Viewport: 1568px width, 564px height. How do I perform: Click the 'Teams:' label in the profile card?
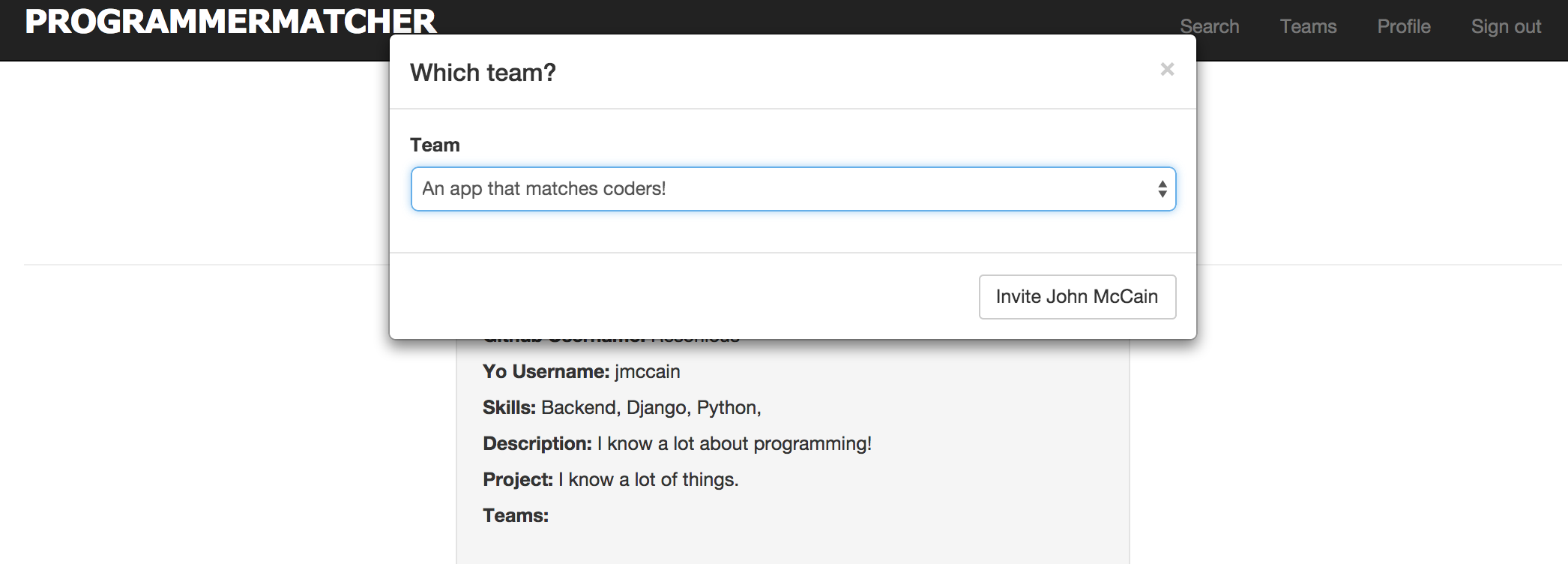(x=516, y=516)
